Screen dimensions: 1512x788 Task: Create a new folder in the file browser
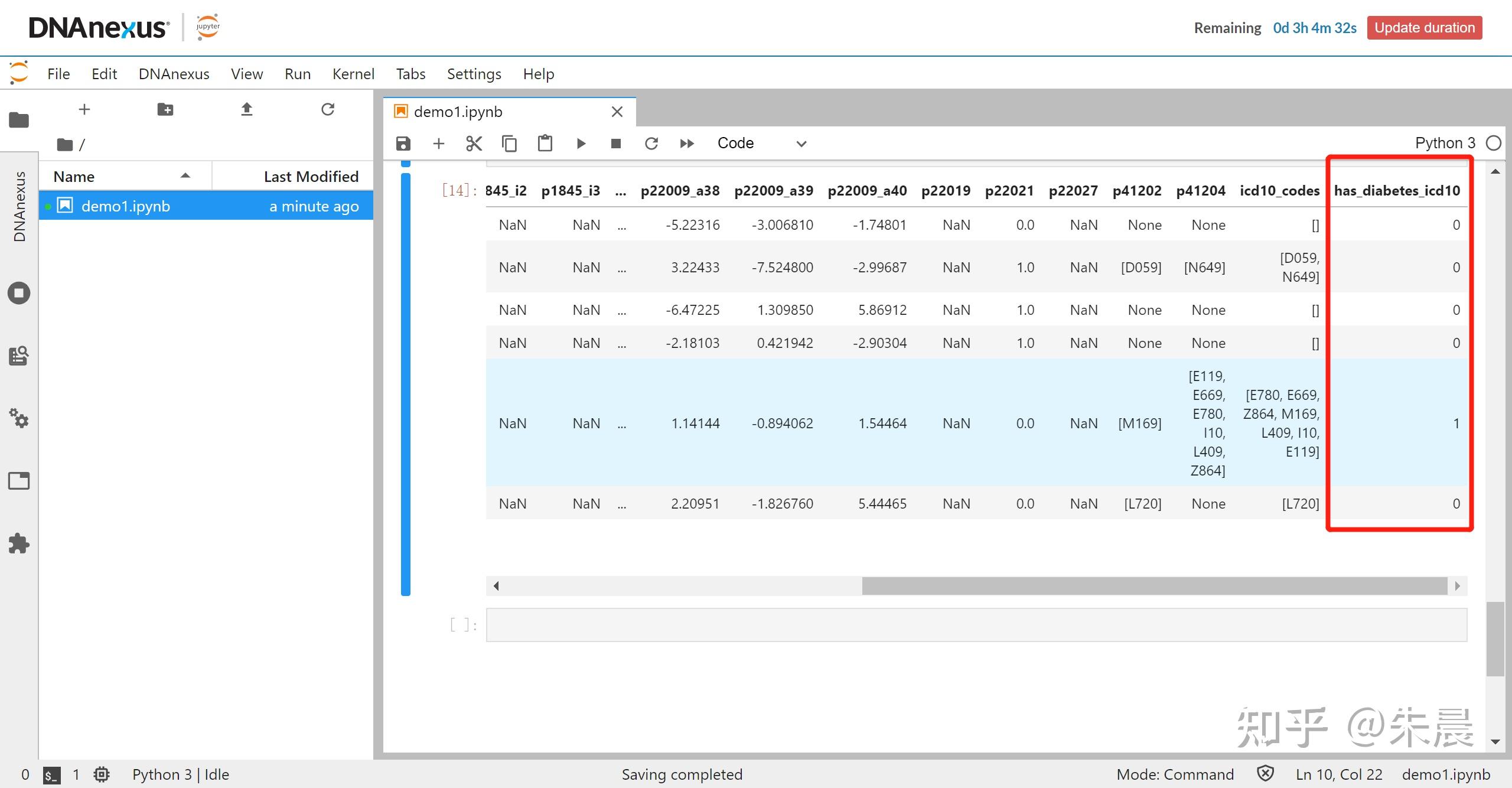pos(165,109)
